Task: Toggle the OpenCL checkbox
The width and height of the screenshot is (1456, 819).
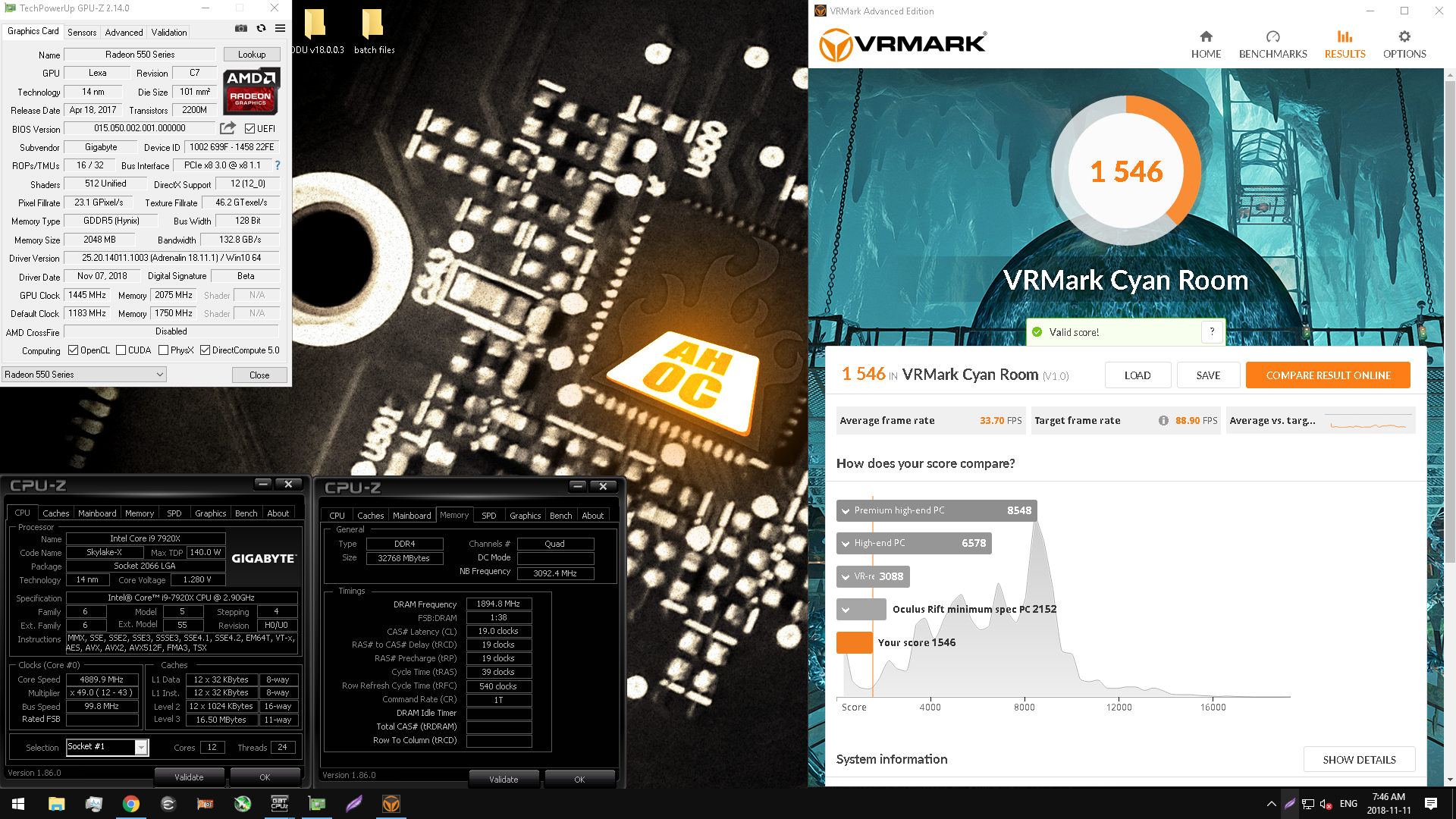Action: click(74, 350)
